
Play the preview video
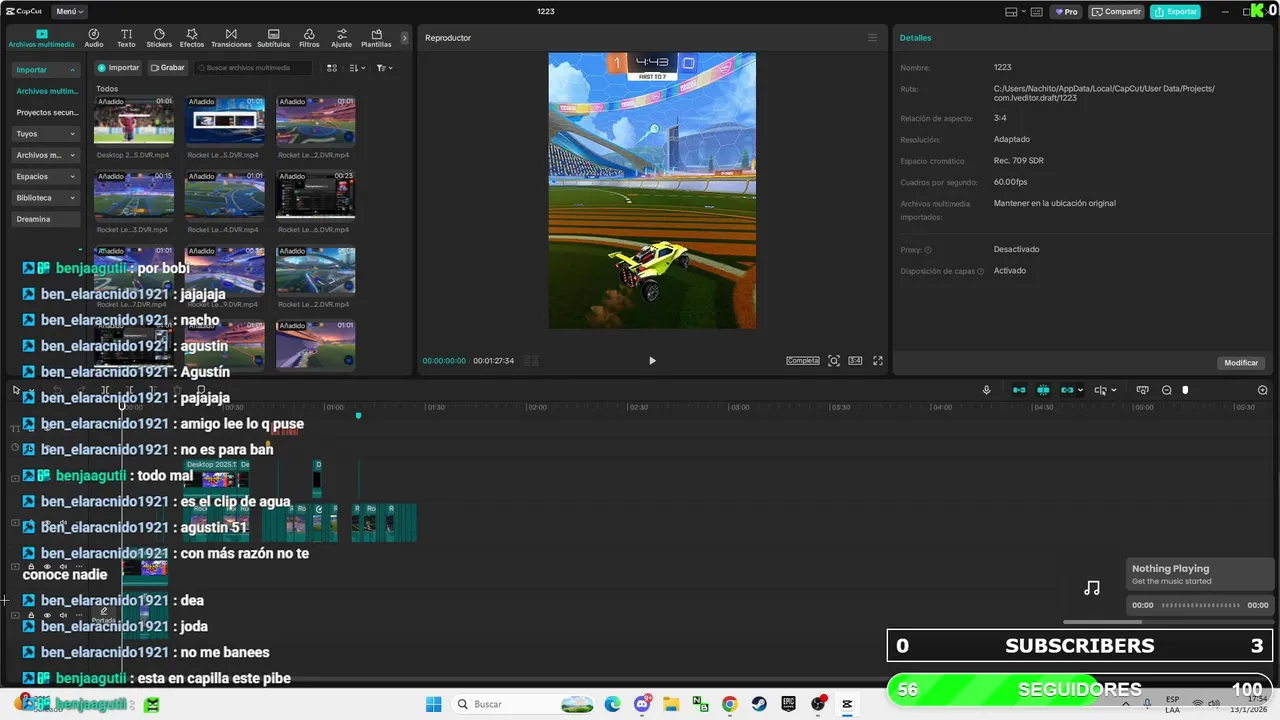[652, 361]
